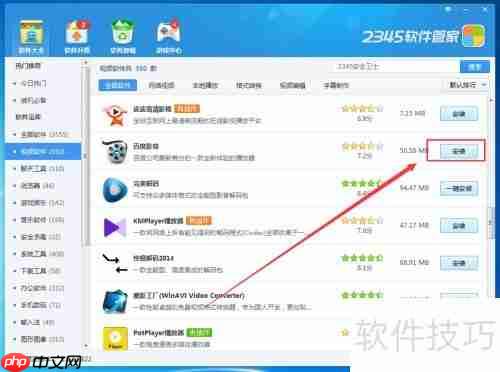Open the PotPlayer播放器 title link
The image size is (500, 372).
click(159, 333)
